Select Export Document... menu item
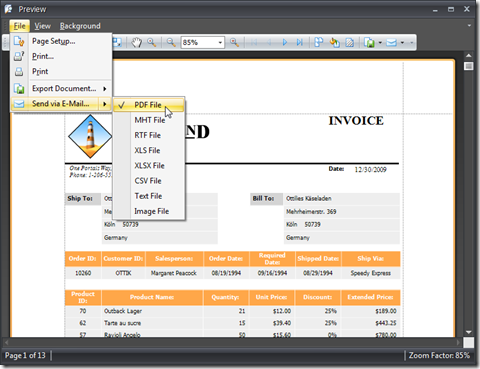The height and width of the screenshot is (369, 480). 61,88
